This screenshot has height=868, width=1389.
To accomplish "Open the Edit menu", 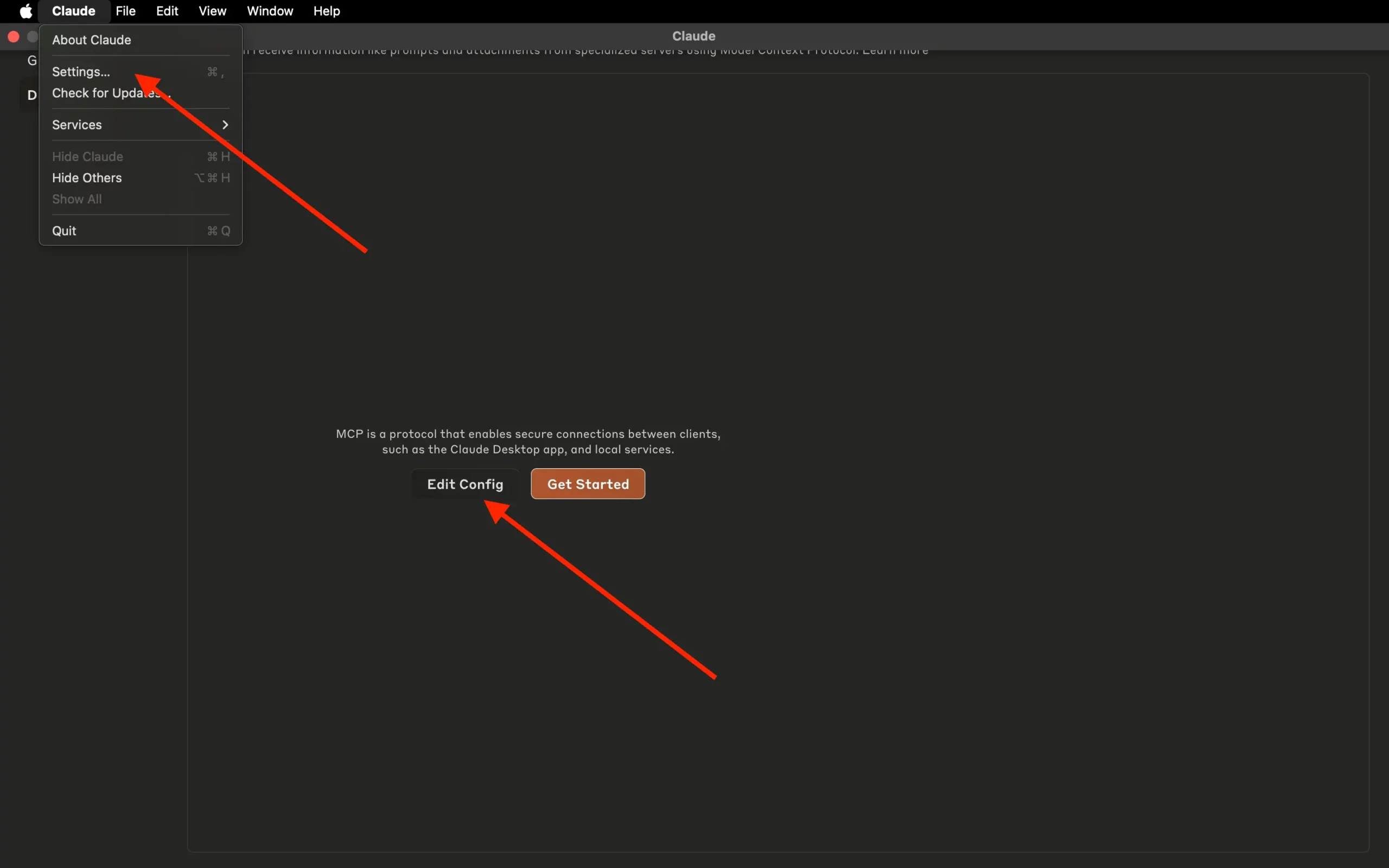I will point(167,11).
